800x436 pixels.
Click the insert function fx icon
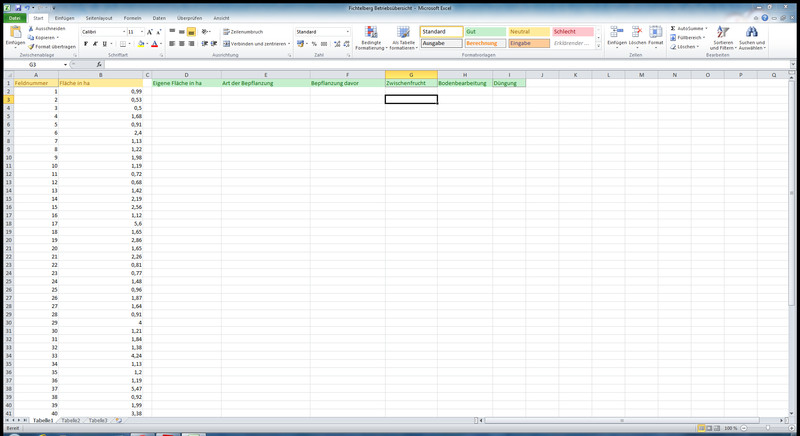coord(99,65)
